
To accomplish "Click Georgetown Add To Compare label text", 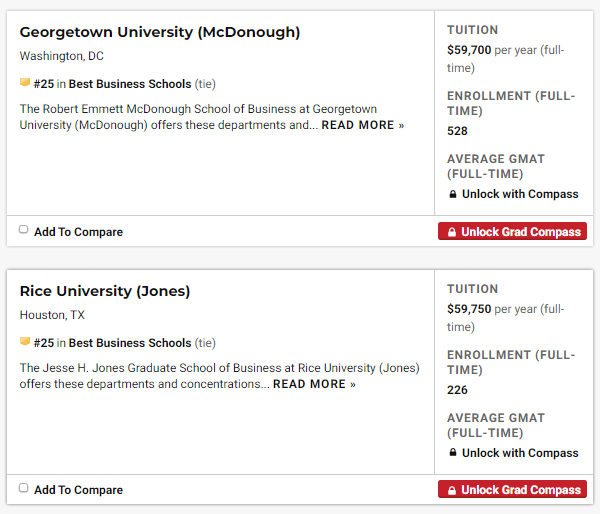I will click(x=78, y=232).
